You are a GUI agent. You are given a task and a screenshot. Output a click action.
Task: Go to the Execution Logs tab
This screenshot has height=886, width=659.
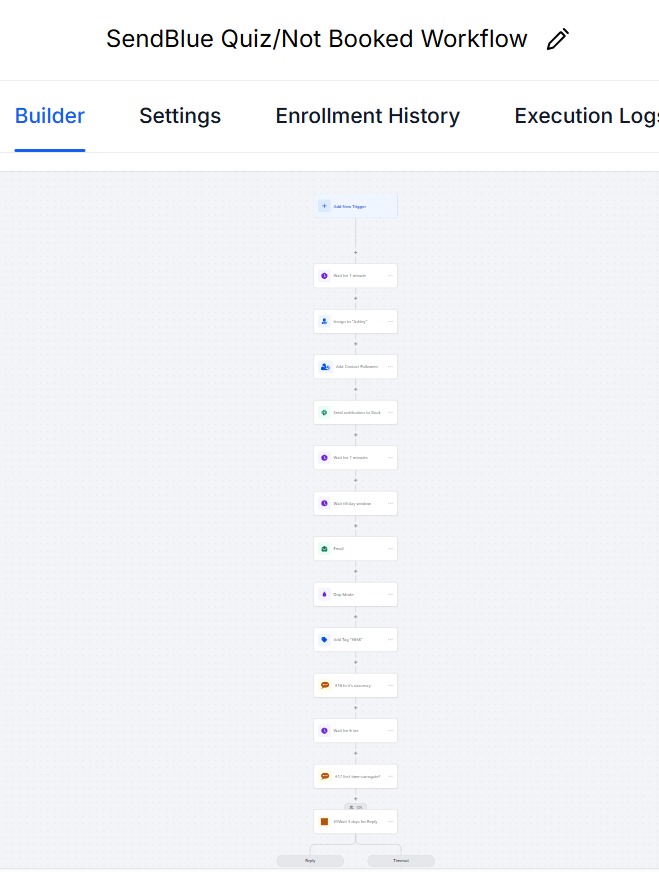(586, 116)
